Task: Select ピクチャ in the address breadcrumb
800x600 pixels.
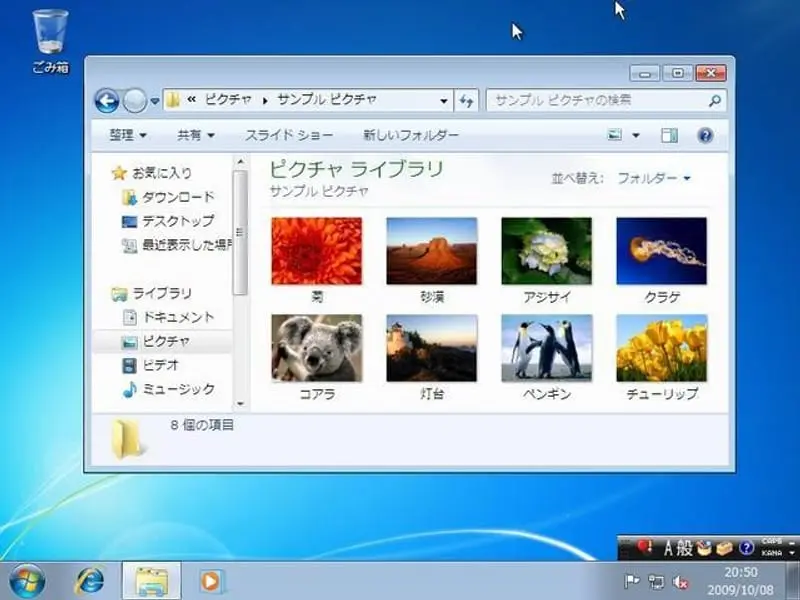Action: (228, 99)
